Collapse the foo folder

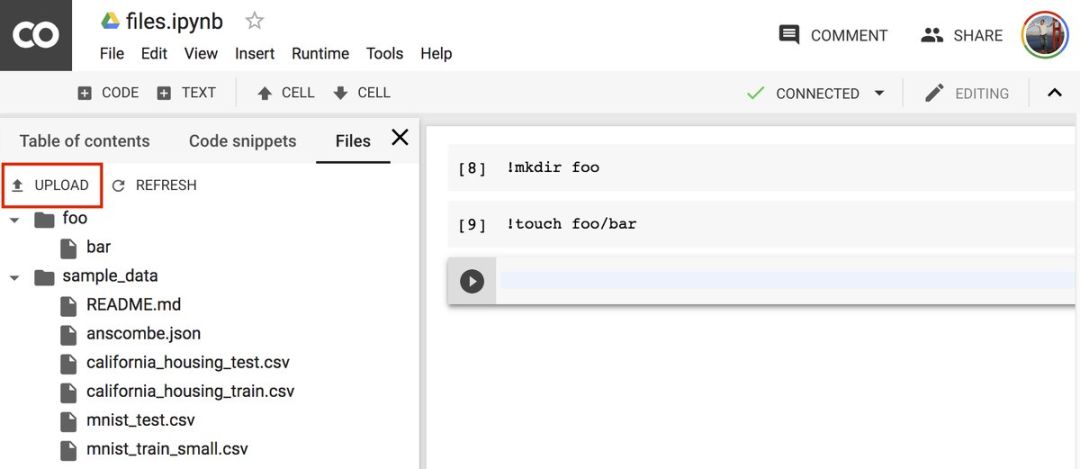pyautogui.click(x=15, y=219)
